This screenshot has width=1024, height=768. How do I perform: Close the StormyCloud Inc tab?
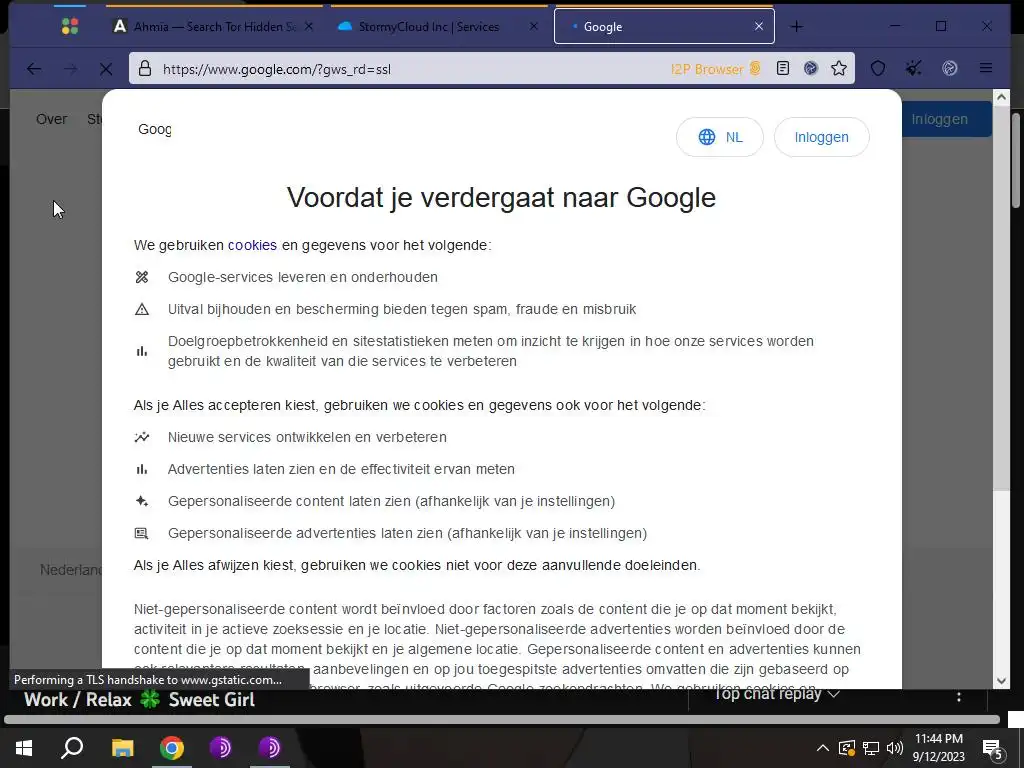(534, 27)
